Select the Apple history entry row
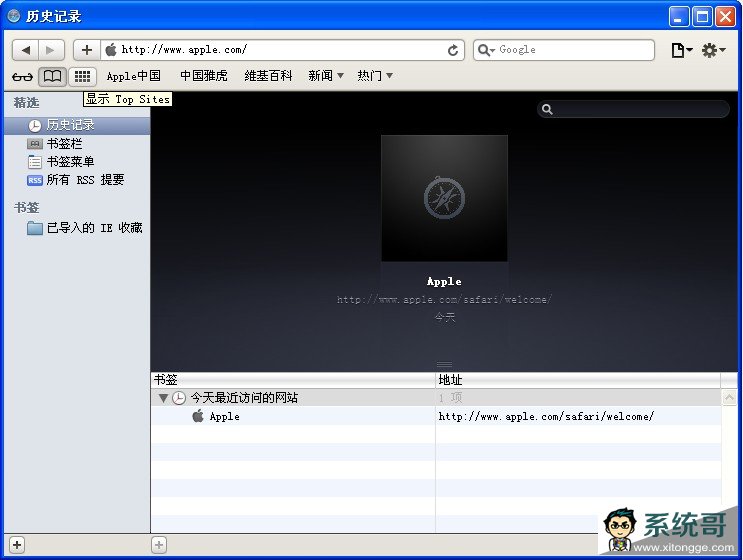The height and width of the screenshot is (560, 743). pyautogui.click(x=436, y=416)
